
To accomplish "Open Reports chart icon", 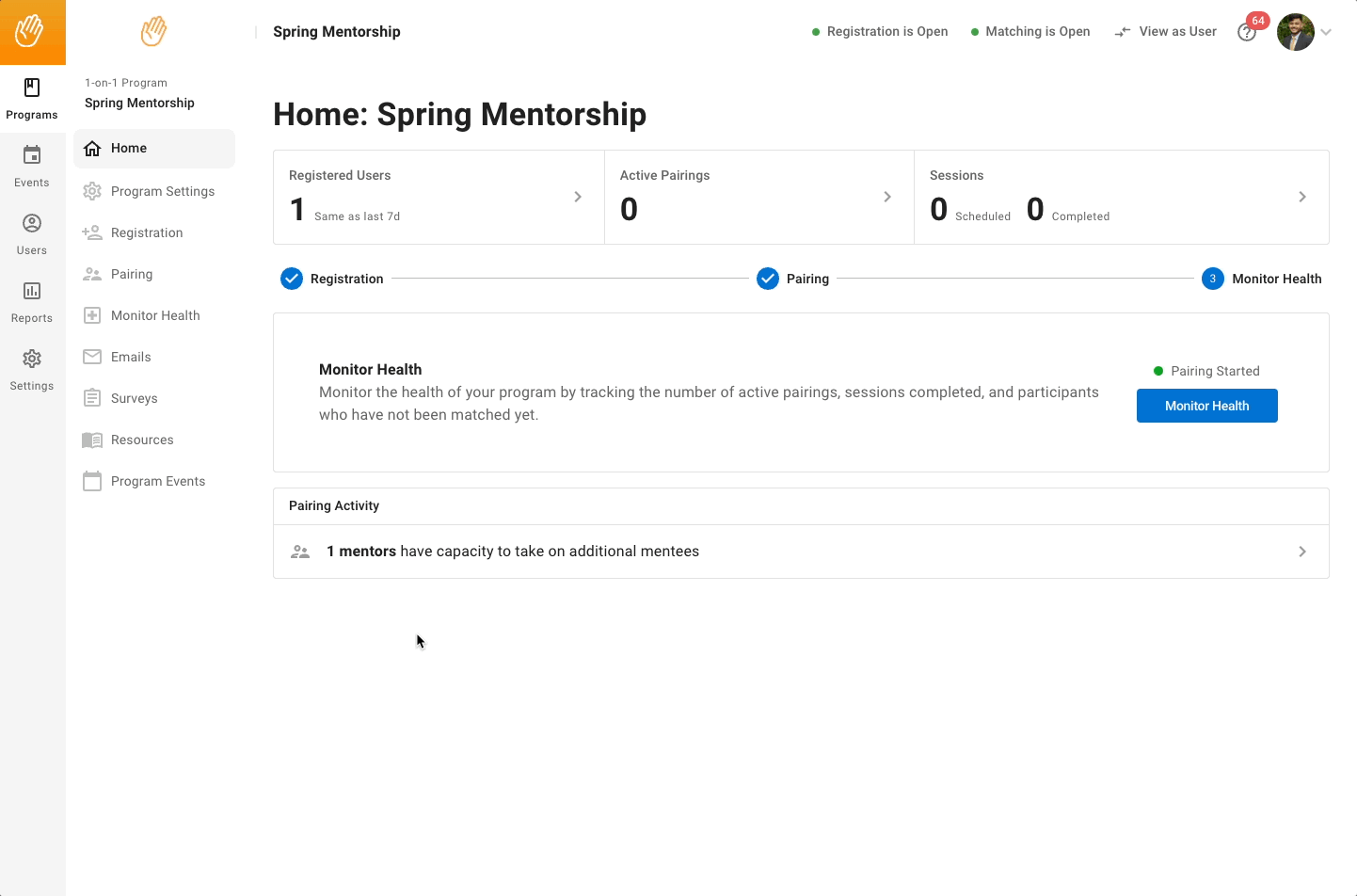I will pyautogui.click(x=32, y=291).
